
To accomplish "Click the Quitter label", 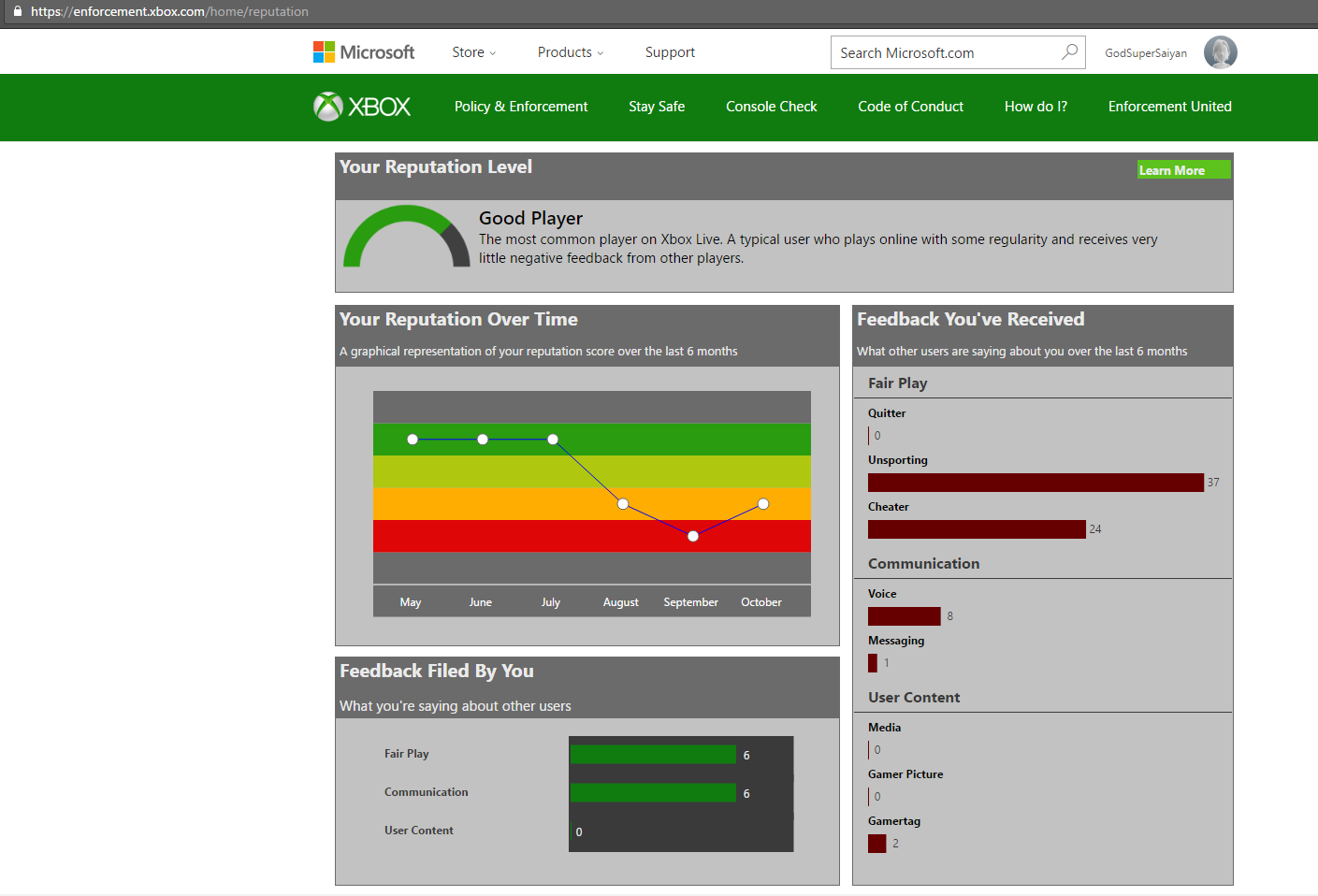I will tap(887, 413).
